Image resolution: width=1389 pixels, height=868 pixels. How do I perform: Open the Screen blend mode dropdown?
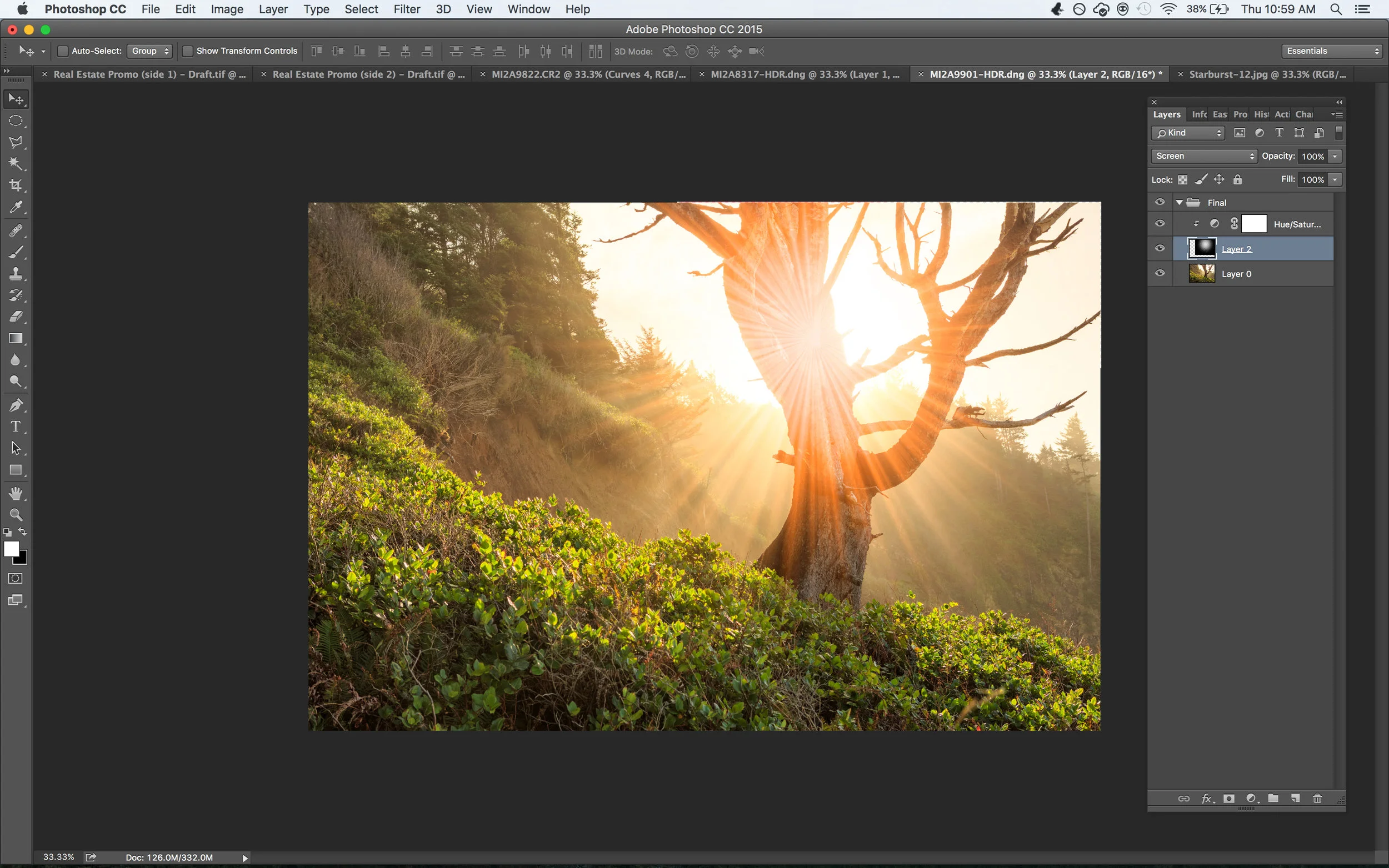[x=1204, y=156]
